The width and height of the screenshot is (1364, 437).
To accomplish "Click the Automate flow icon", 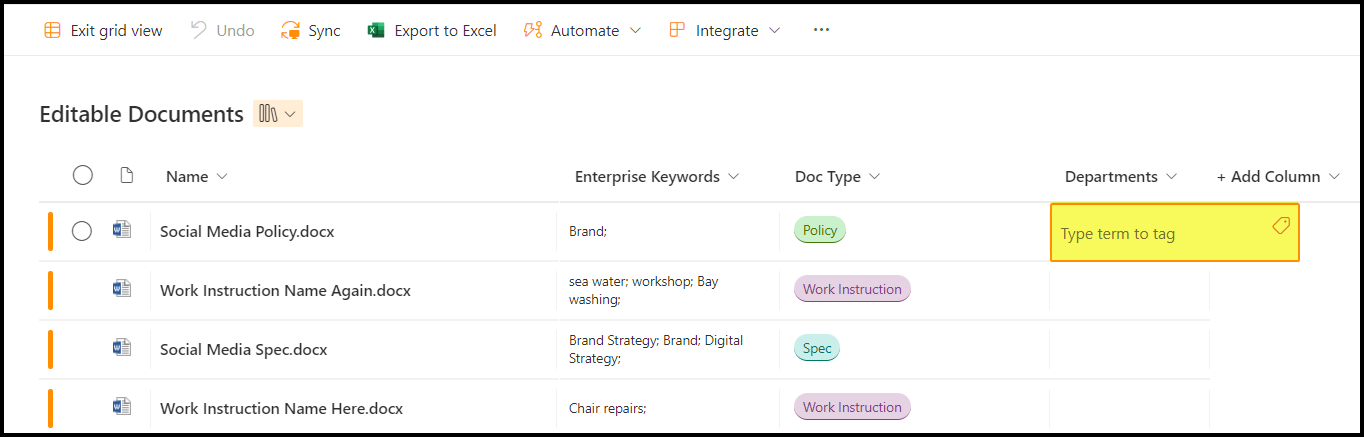I will point(533,31).
